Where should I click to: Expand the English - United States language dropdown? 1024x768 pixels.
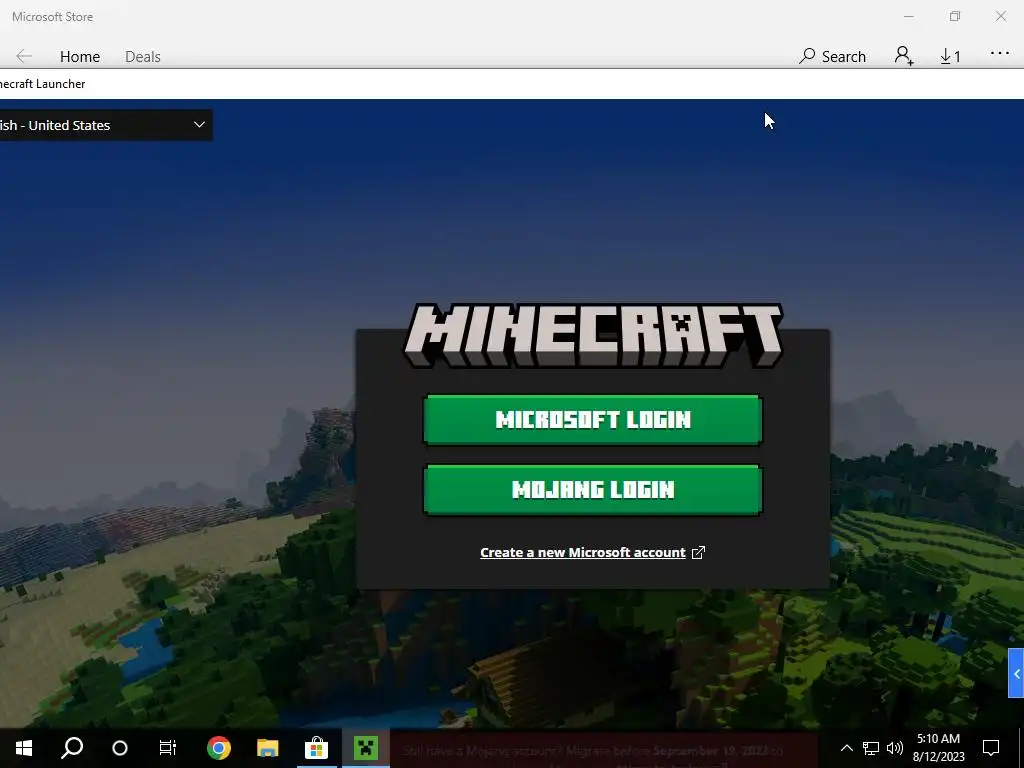tap(106, 125)
